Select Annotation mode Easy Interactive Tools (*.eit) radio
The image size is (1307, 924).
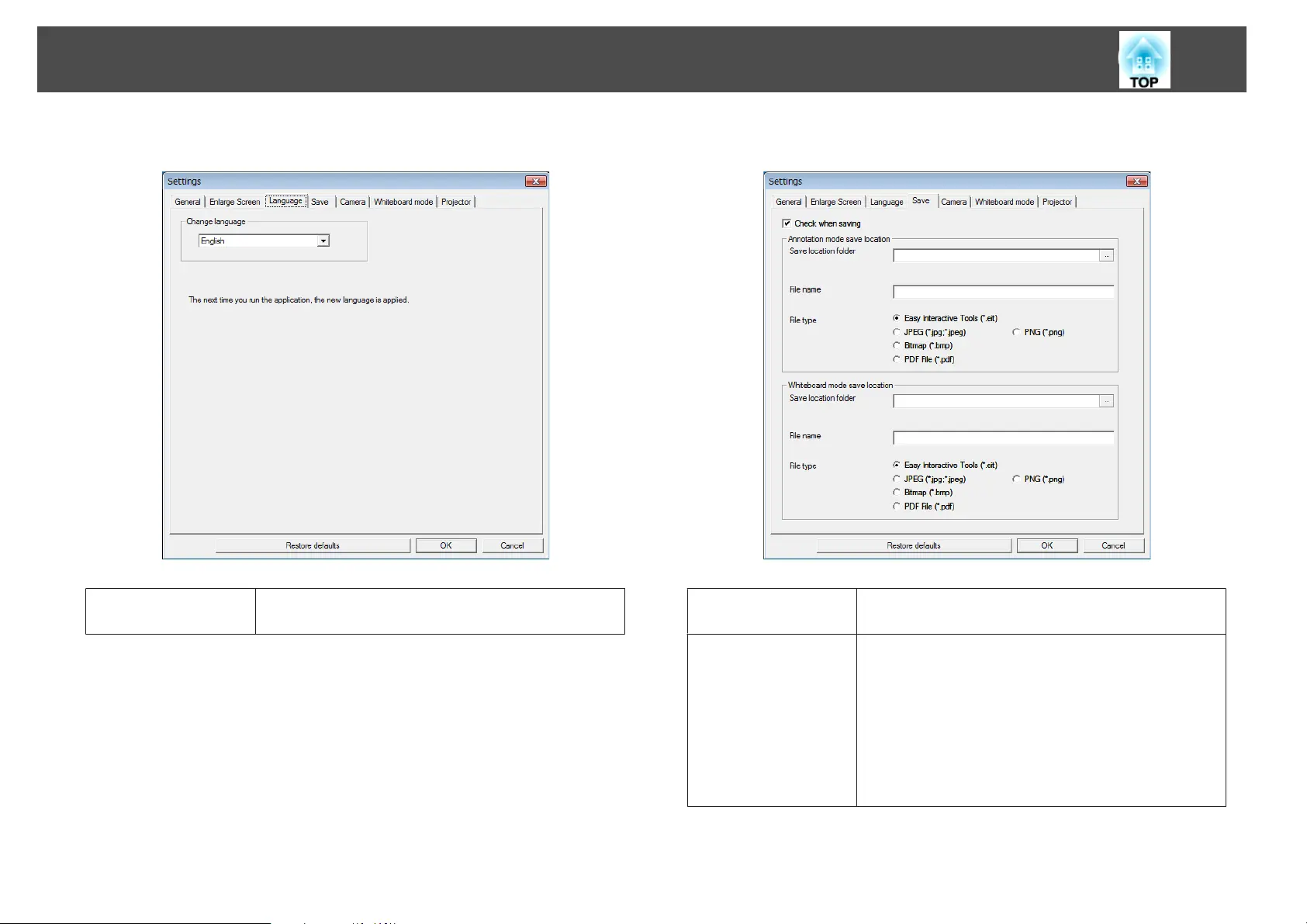tap(897, 318)
